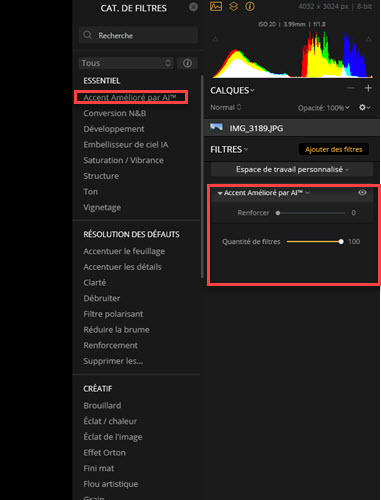Click the Renforcer value 0
Image resolution: width=381 pixels, height=500 pixels.
[x=354, y=213]
